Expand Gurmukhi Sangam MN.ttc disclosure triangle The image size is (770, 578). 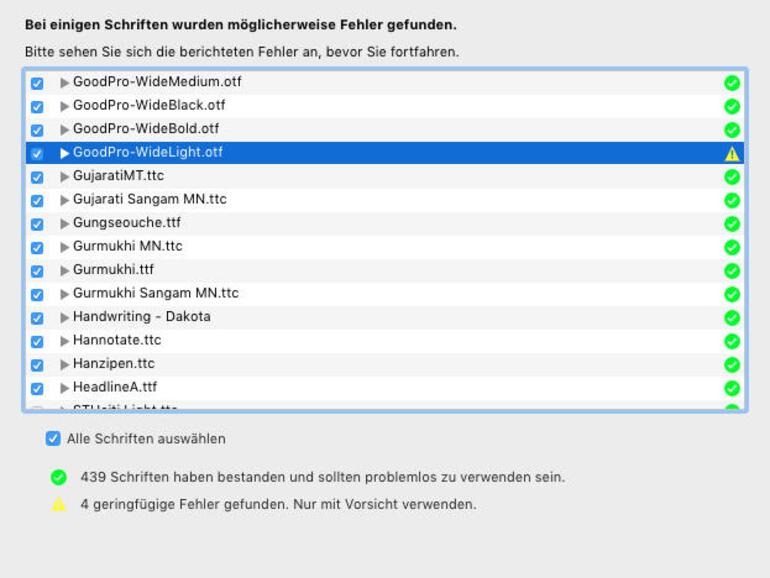click(65, 294)
